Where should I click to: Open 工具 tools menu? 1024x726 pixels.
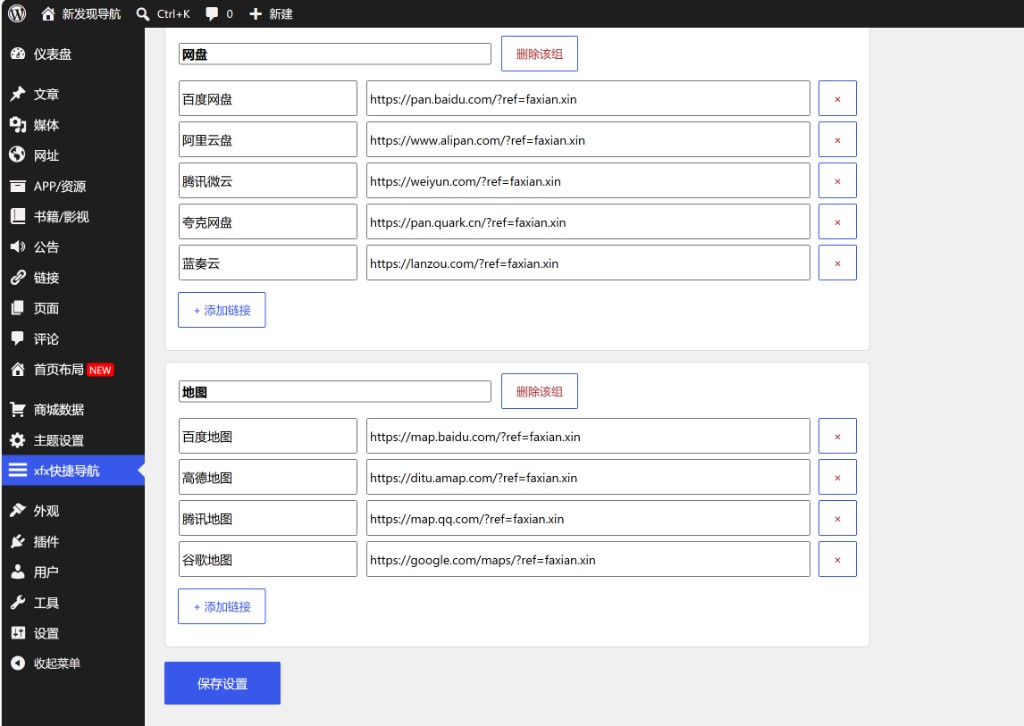click(x=72, y=603)
